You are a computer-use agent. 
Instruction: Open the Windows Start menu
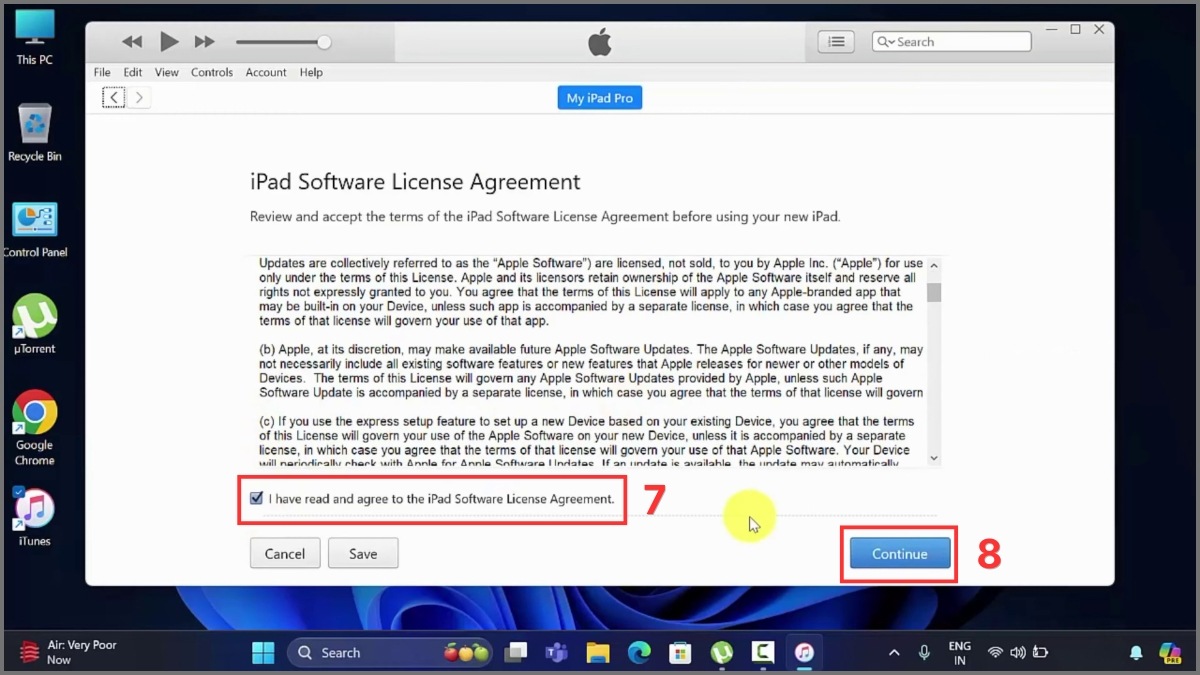pyautogui.click(x=263, y=653)
